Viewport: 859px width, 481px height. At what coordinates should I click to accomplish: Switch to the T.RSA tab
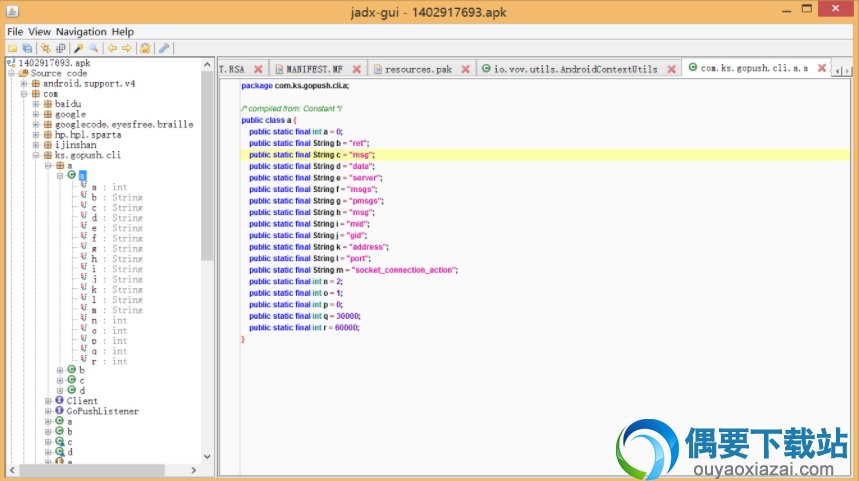pos(232,69)
